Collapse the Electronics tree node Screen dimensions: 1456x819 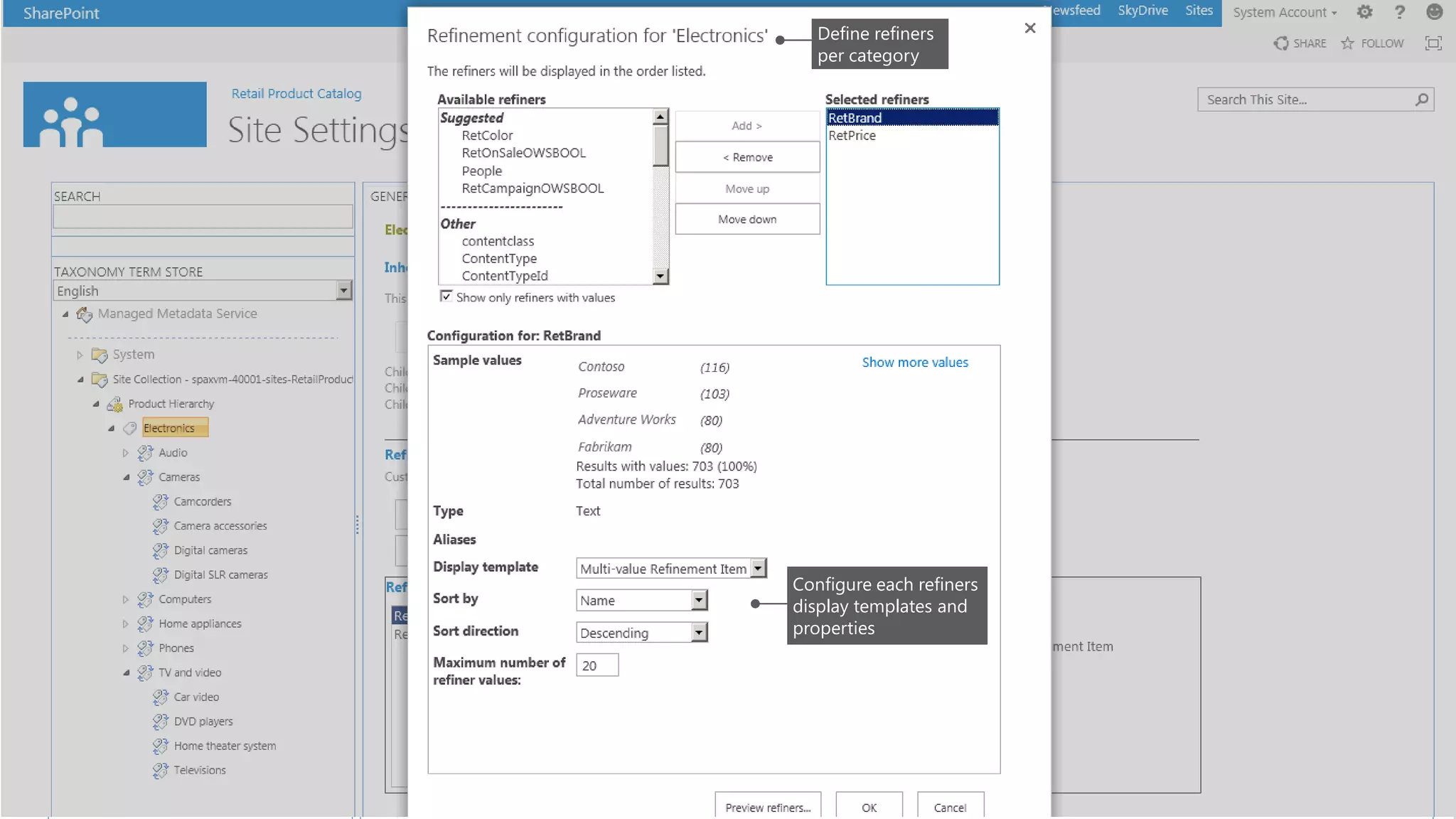(x=111, y=429)
